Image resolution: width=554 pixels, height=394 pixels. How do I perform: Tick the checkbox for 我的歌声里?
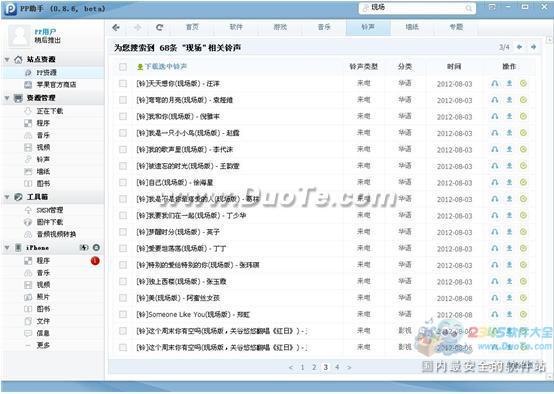[123, 149]
